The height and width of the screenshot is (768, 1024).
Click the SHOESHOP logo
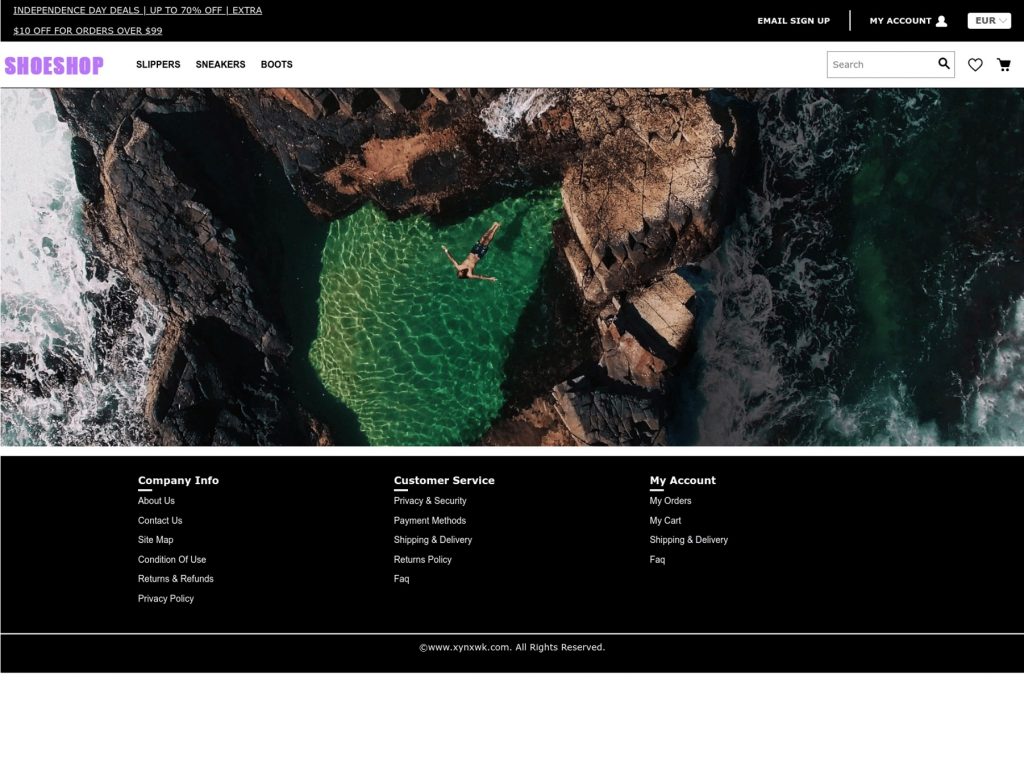[54, 65]
